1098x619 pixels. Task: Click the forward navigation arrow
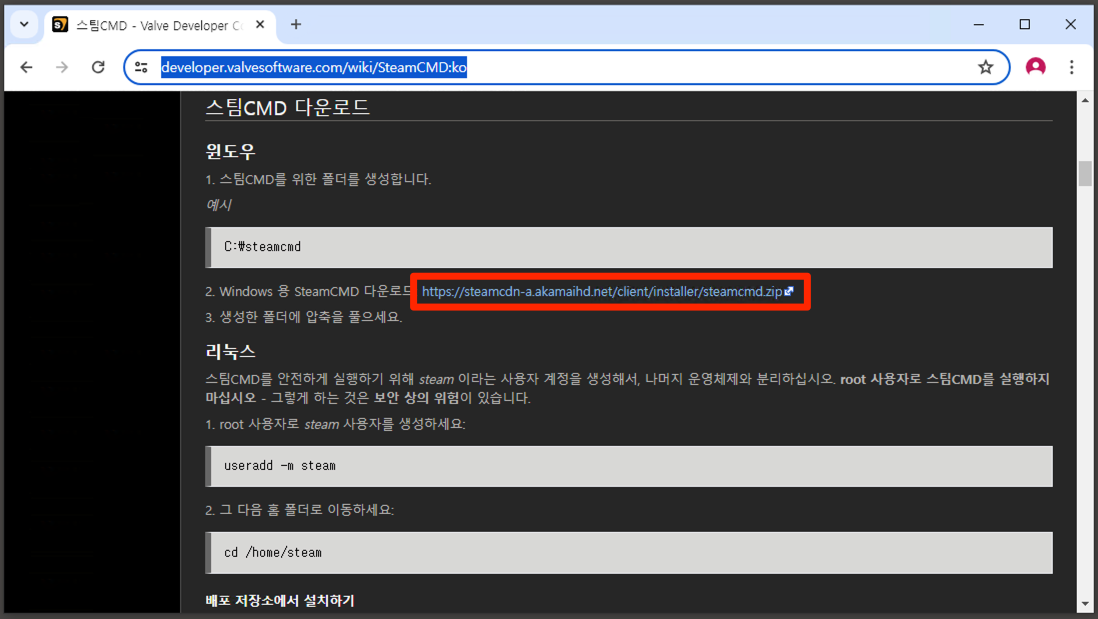pyautogui.click(x=62, y=67)
